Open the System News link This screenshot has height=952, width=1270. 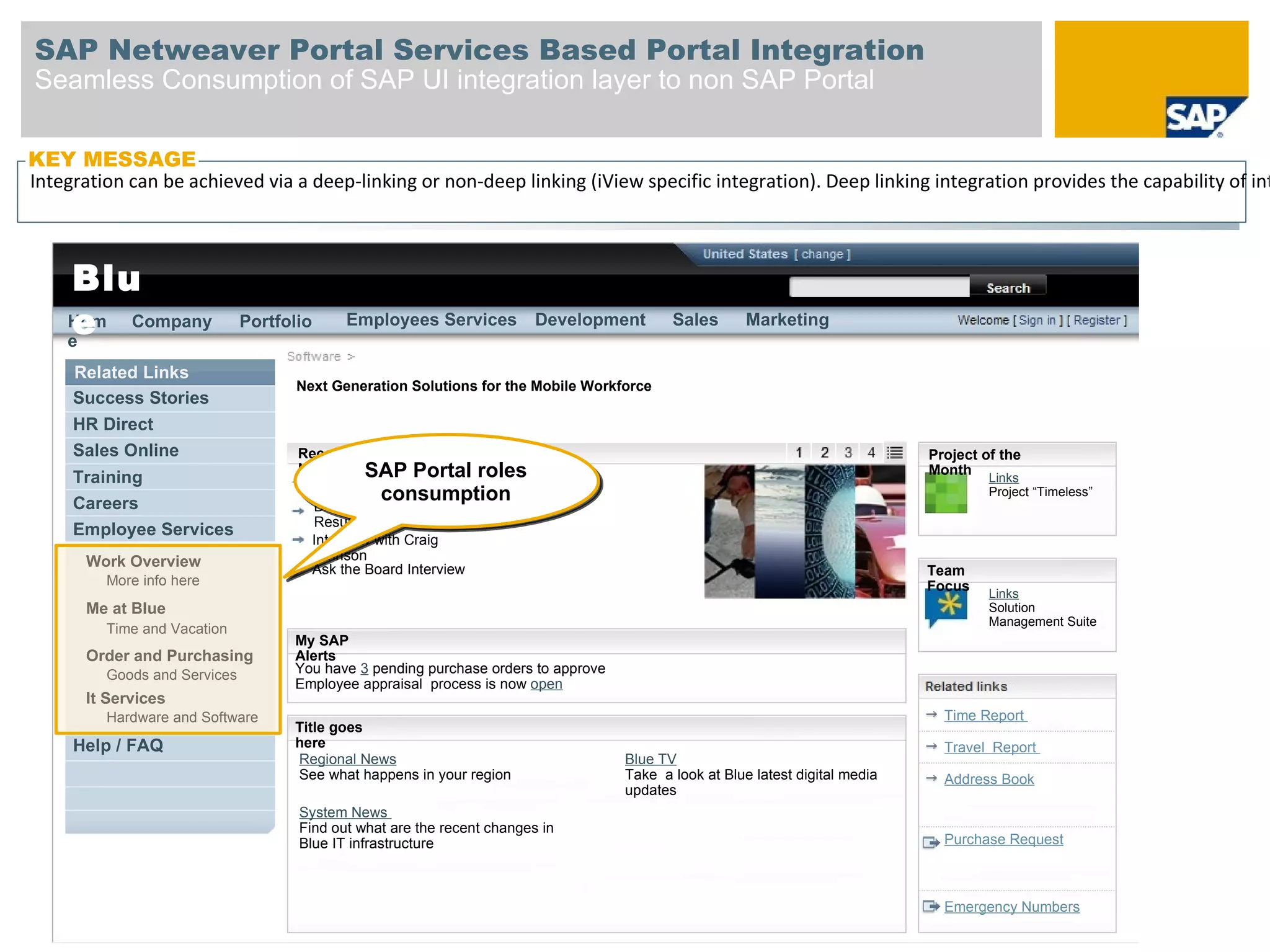click(345, 812)
